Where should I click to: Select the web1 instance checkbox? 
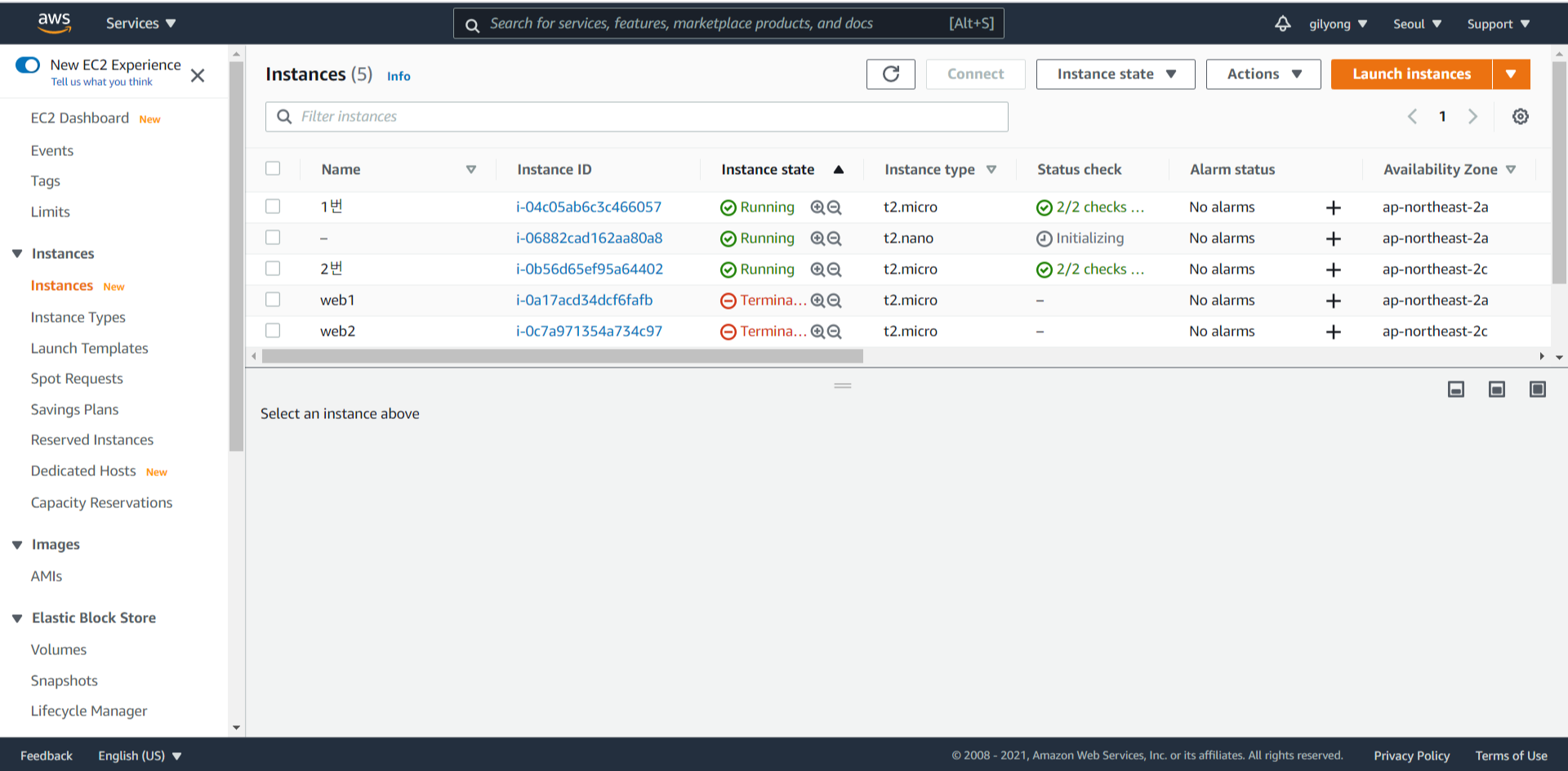pos(273,300)
